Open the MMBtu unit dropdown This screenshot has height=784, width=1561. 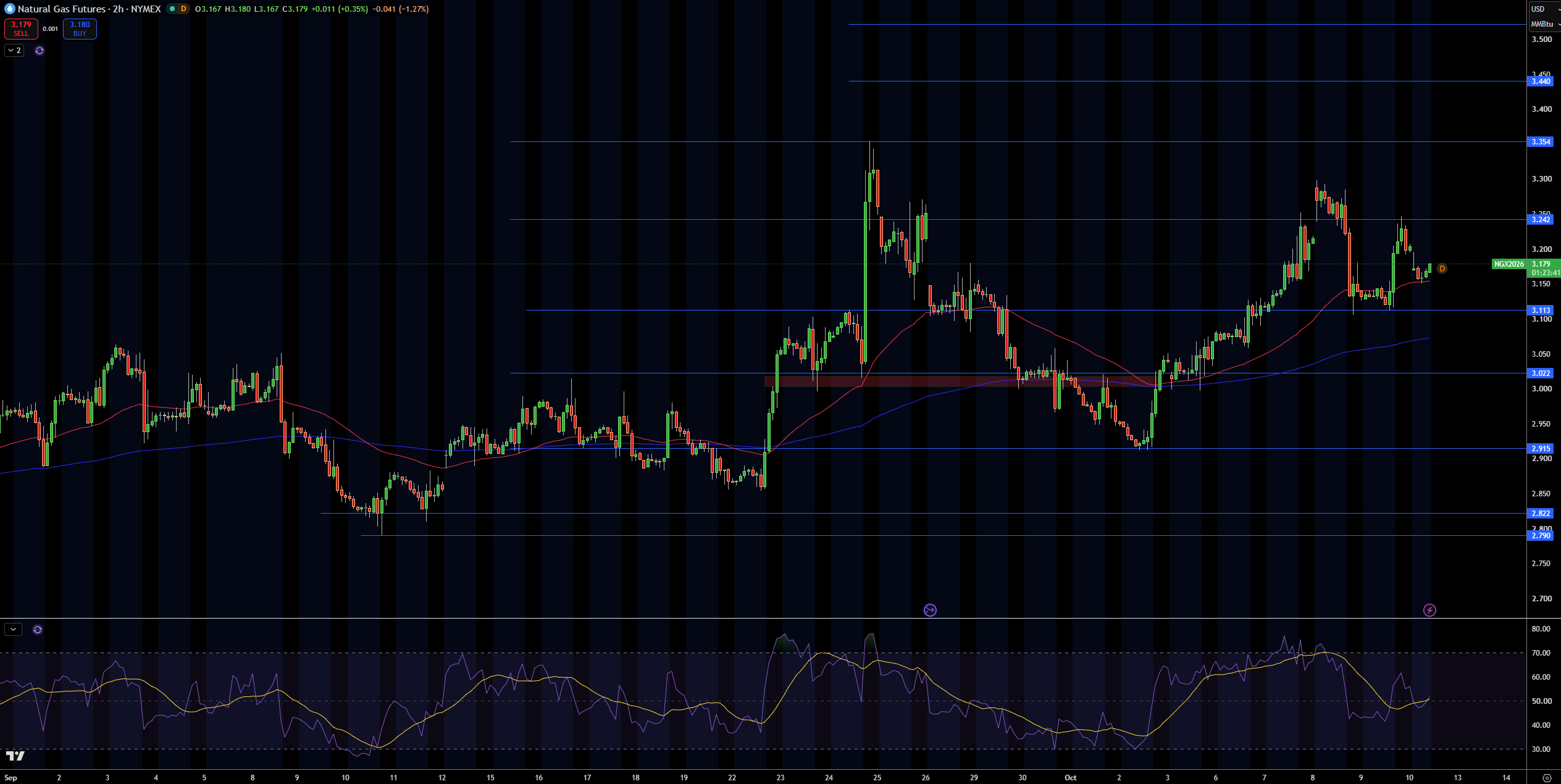tap(1544, 24)
